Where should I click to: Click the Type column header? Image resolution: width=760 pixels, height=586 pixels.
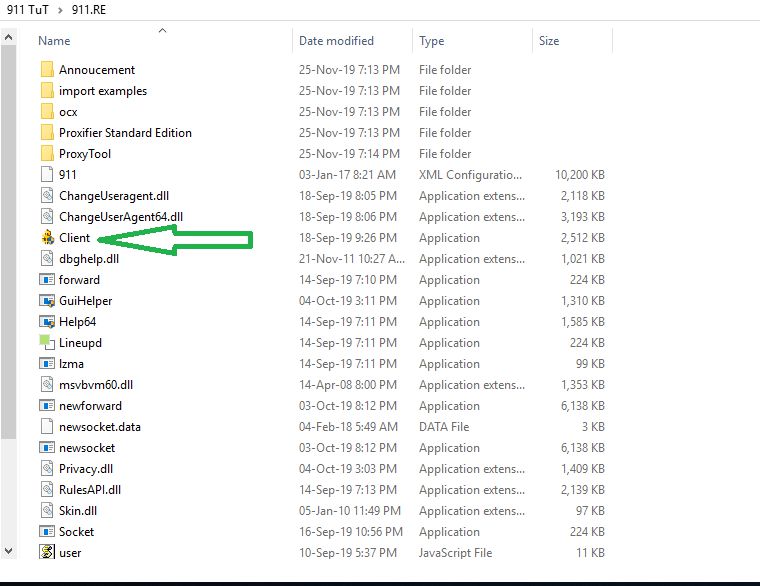(432, 41)
